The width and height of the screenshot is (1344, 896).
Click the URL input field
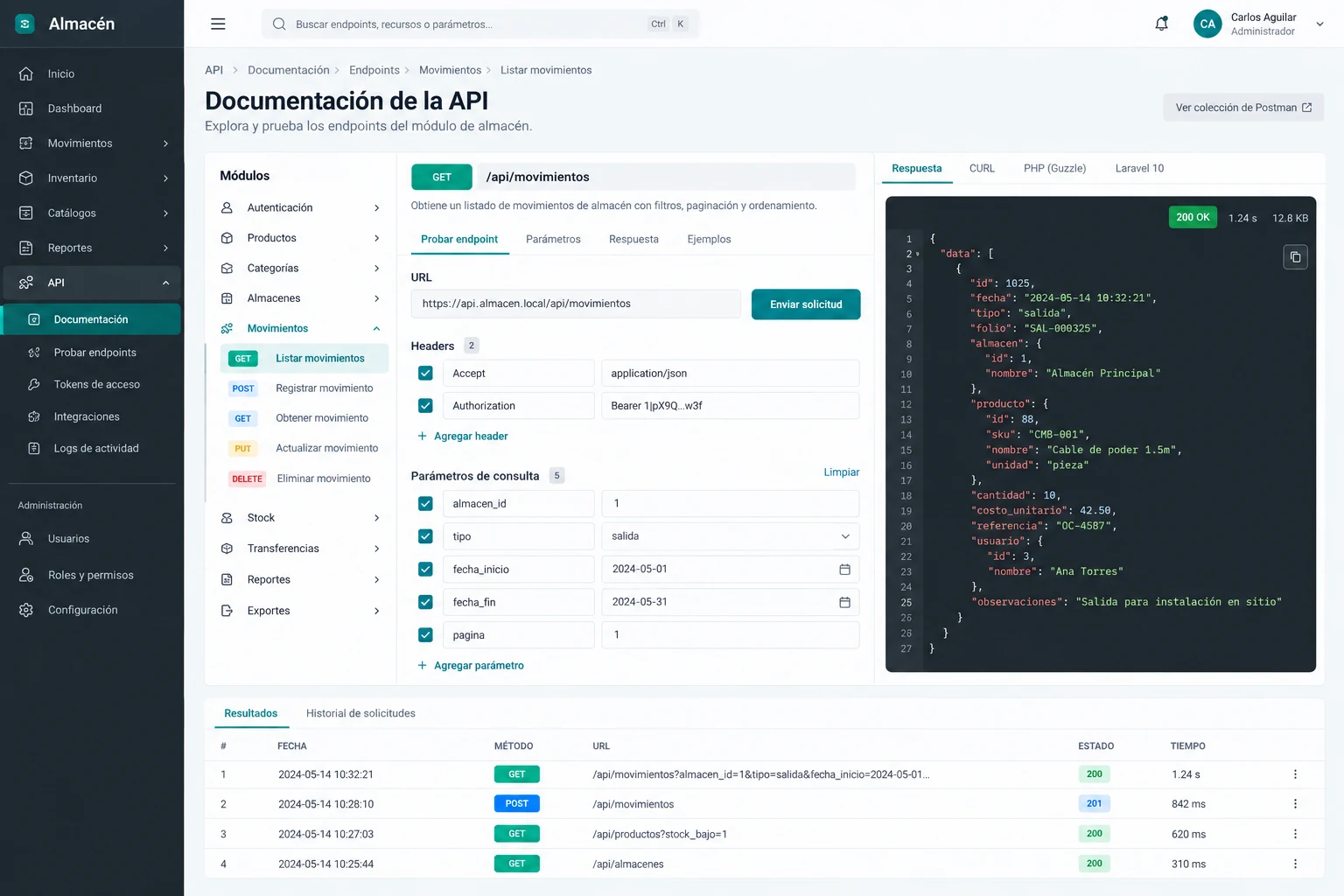[576, 304]
